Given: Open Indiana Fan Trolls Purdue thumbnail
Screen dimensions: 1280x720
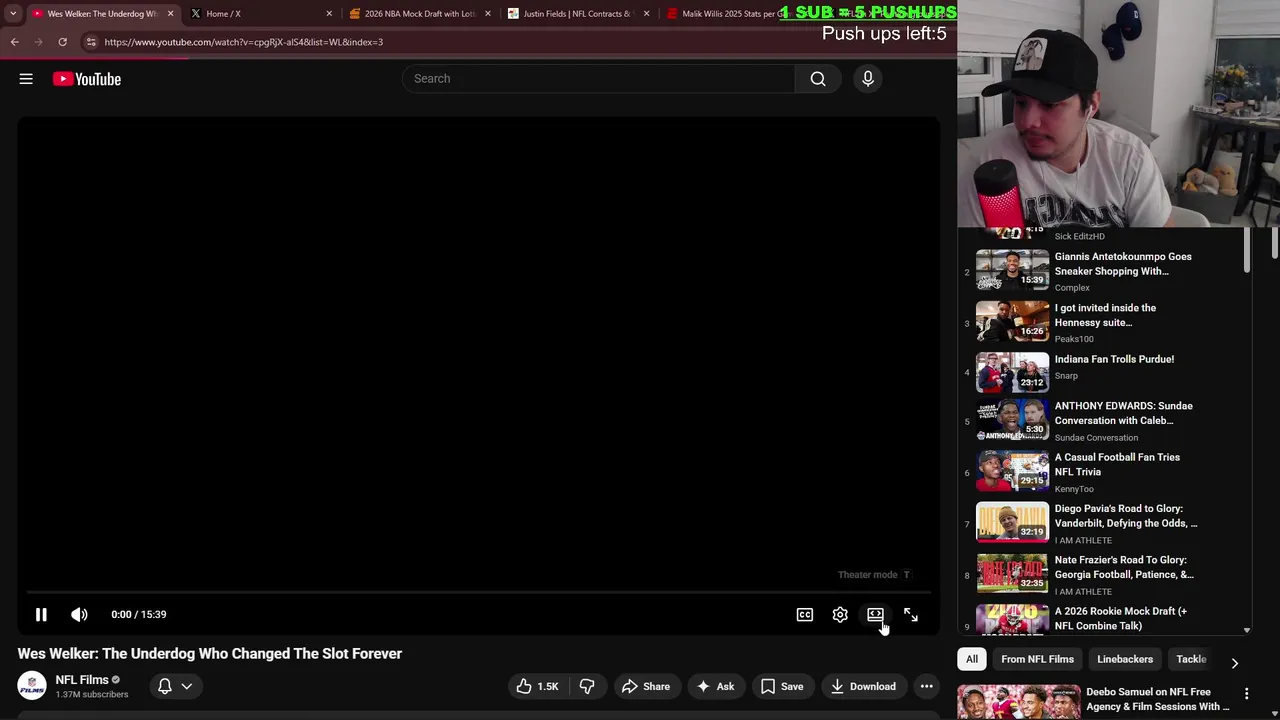Looking at the screenshot, I should coord(1012,372).
